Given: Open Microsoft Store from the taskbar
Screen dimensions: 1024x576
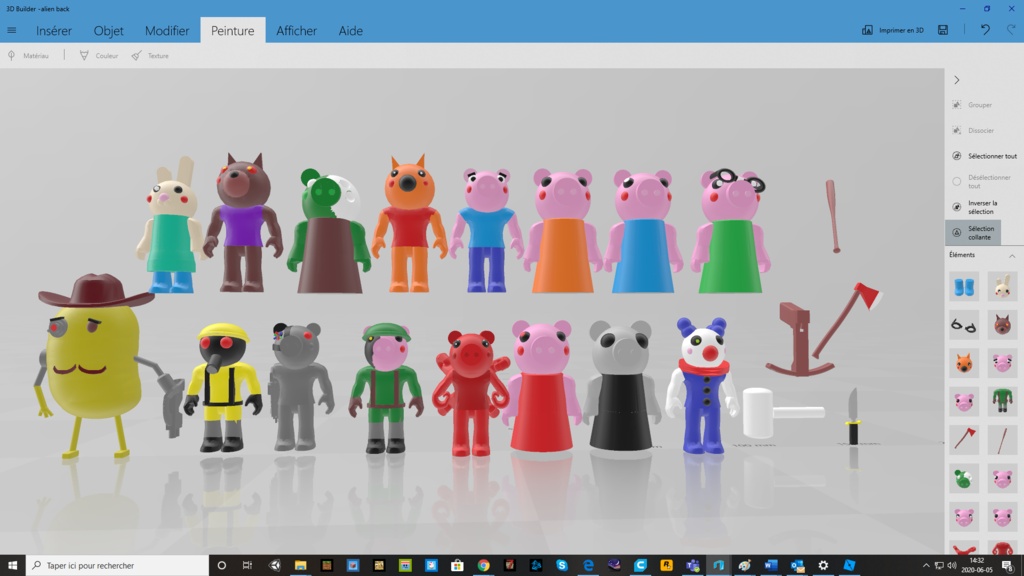Looking at the screenshot, I should pos(457,565).
